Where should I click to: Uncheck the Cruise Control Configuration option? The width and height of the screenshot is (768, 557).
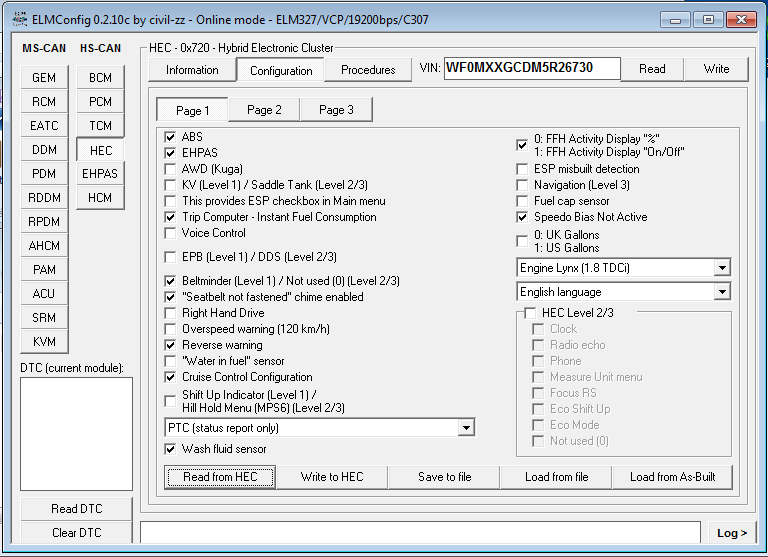[x=170, y=377]
